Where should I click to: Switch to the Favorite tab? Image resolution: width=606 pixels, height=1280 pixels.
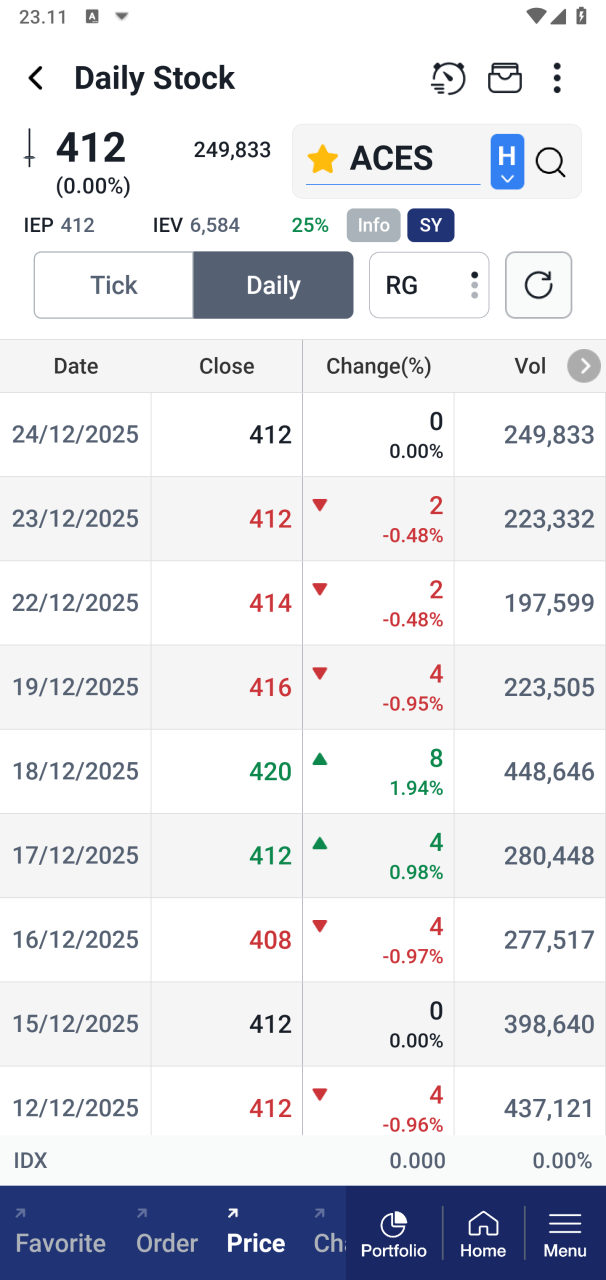coord(60,1242)
